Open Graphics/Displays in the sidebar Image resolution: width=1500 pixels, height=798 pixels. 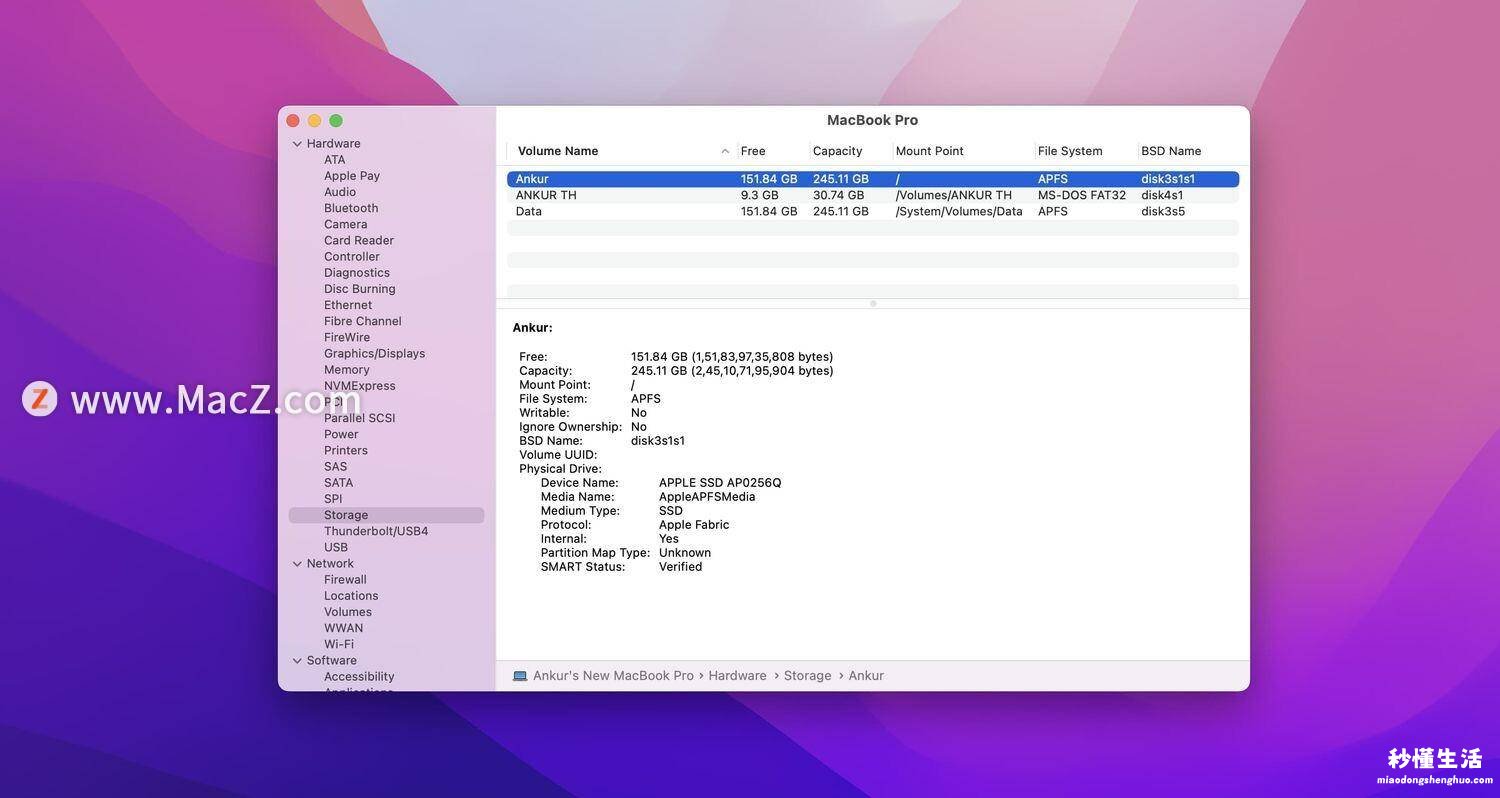[x=374, y=353]
